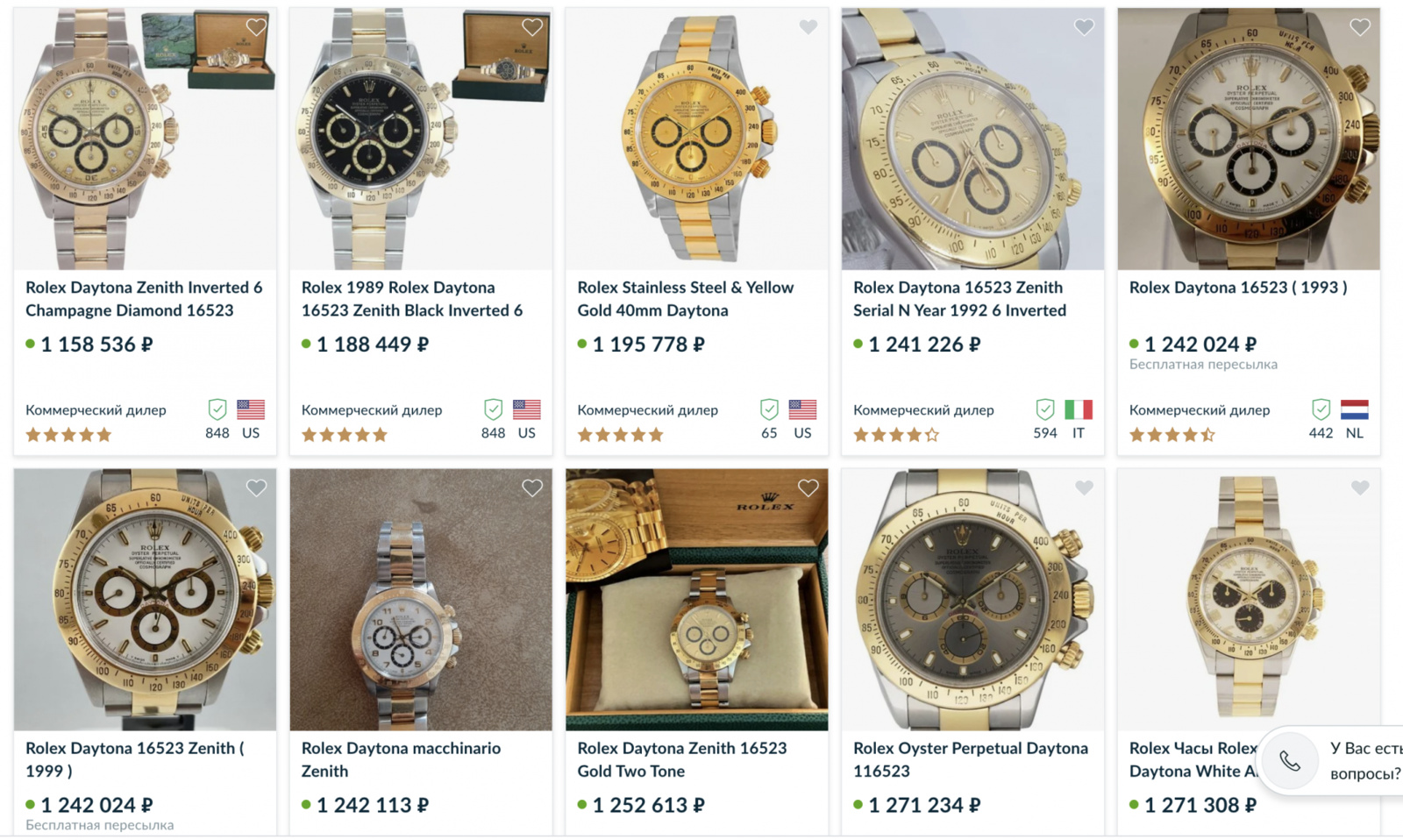Toggle heart on 1989 Daytona Black listing
The height and width of the screenshot is (840, 1403).
pyautogui.click(x=532, y=27)
